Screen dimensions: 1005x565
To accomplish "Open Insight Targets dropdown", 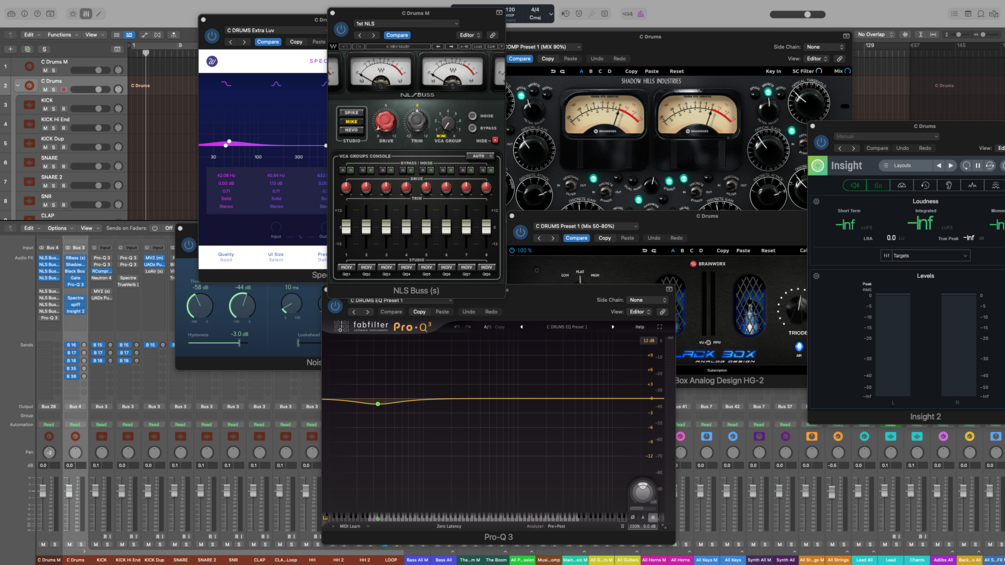I will [x=925, y=256].
